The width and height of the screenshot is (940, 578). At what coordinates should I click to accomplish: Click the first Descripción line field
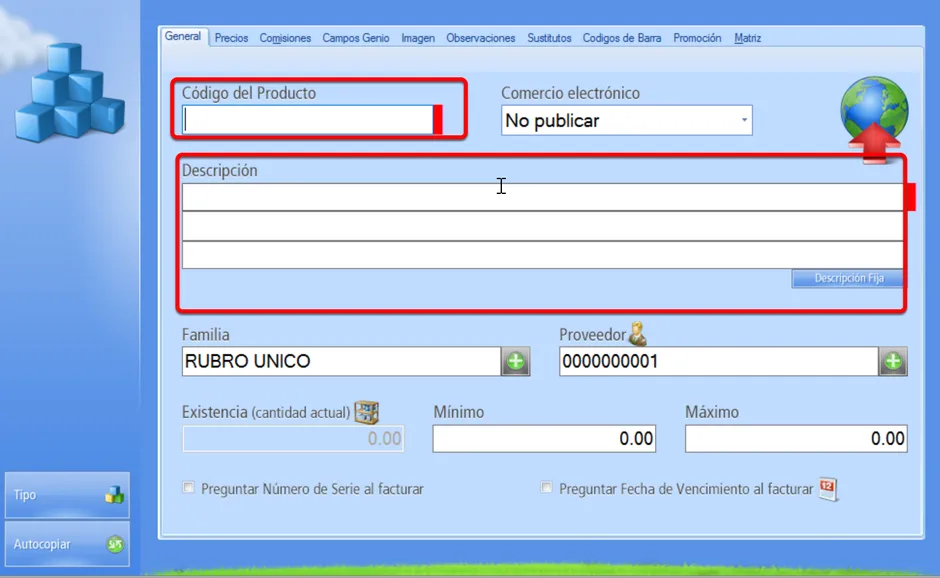click(x=543, y=197)
